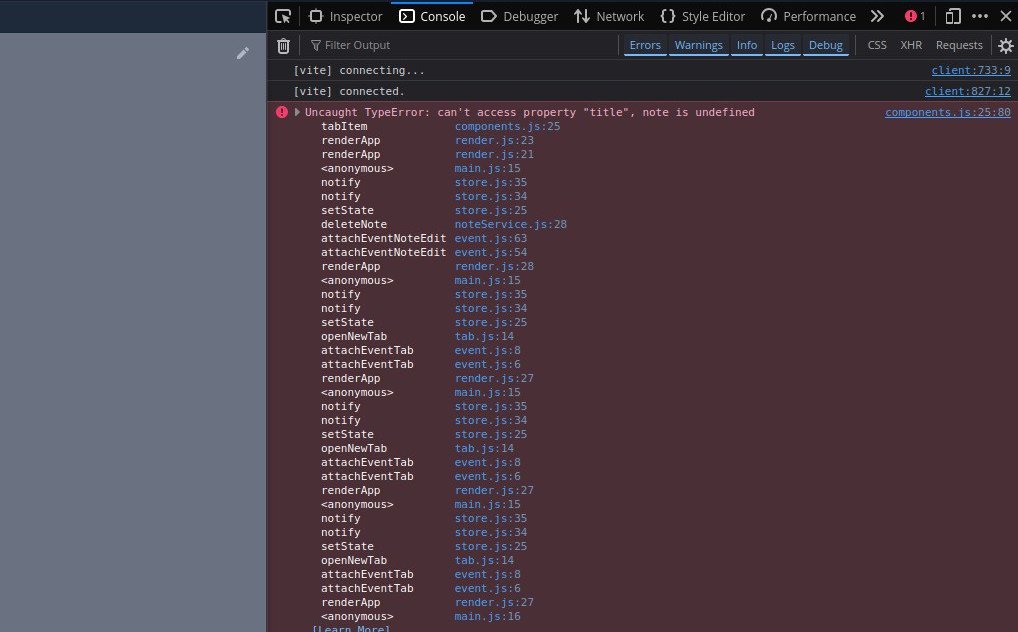Viewport: 1018px width, 632px height.
Task: Toggle responsive design mode icon
Action: click(952, 16)
